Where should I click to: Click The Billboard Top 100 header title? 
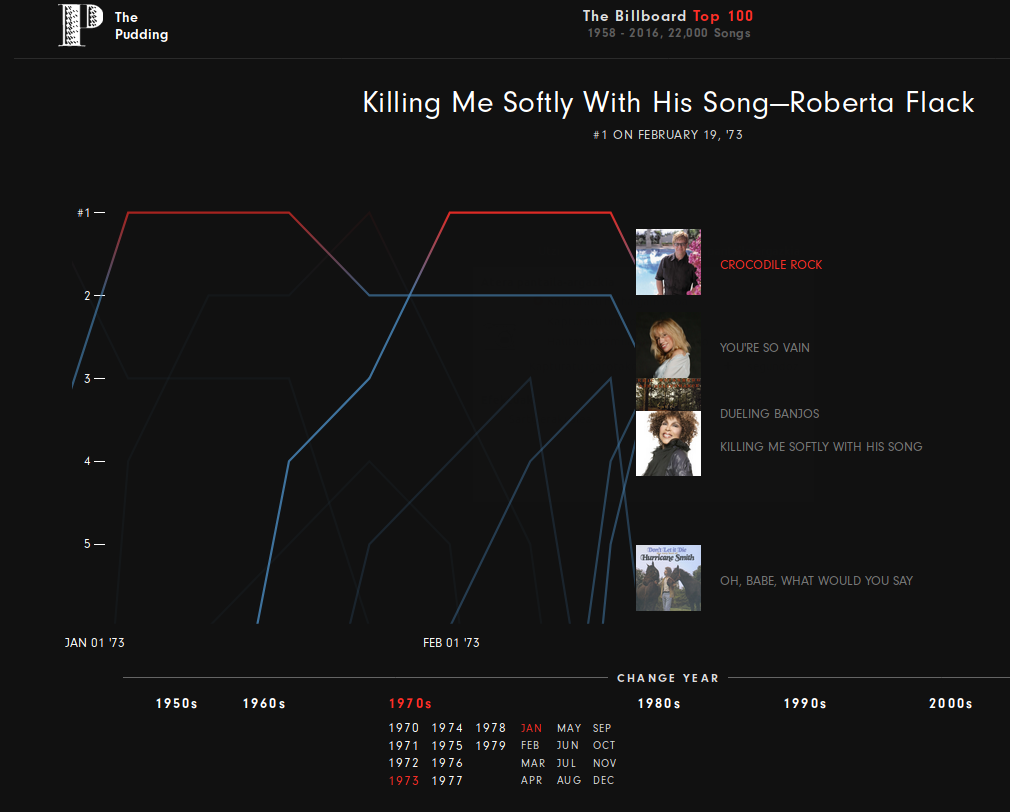[668, 16]
